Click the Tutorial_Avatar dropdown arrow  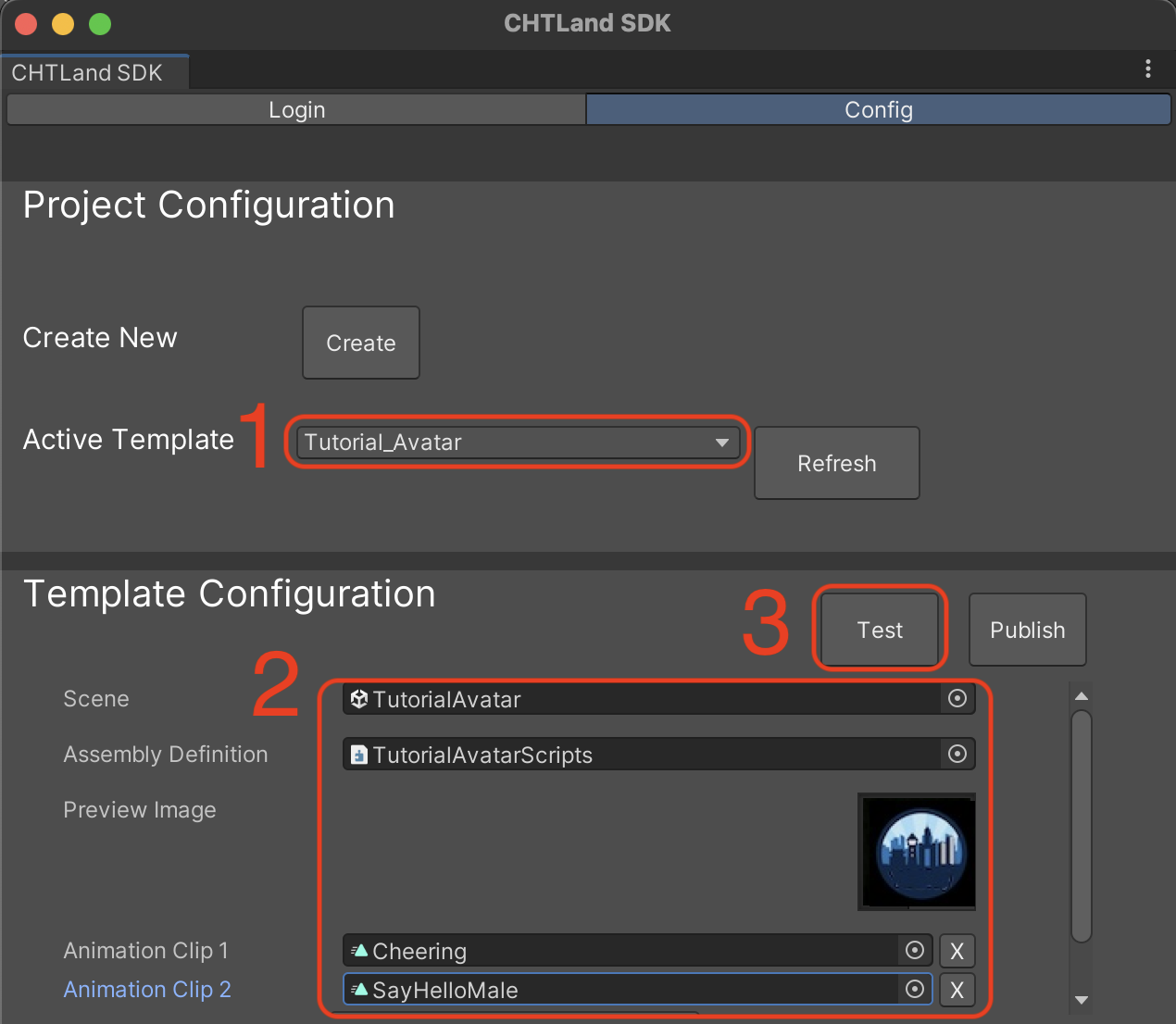click(x=722, y=443)
